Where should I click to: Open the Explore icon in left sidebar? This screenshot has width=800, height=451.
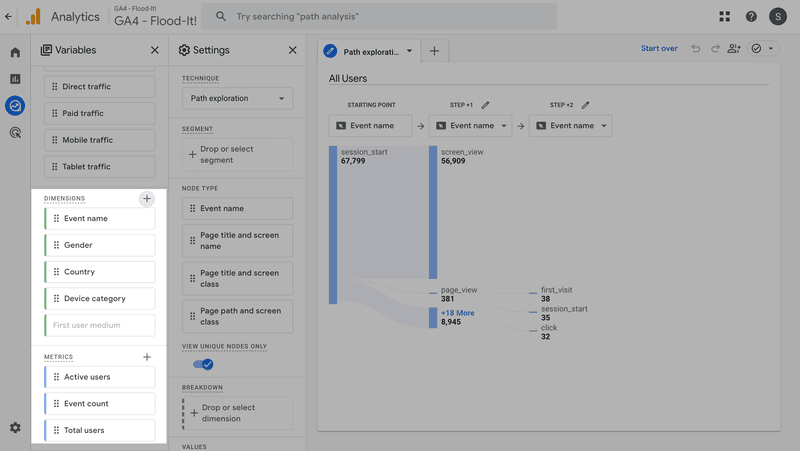click(15, 105)
